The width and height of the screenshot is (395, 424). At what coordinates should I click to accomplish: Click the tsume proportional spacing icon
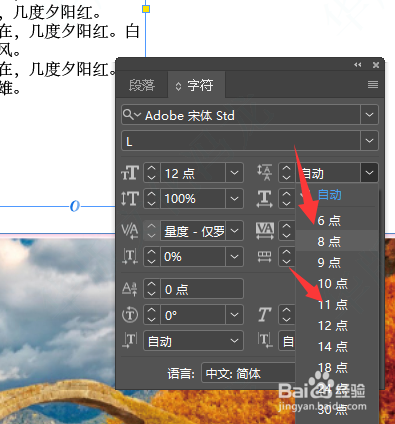click(130, 256)
